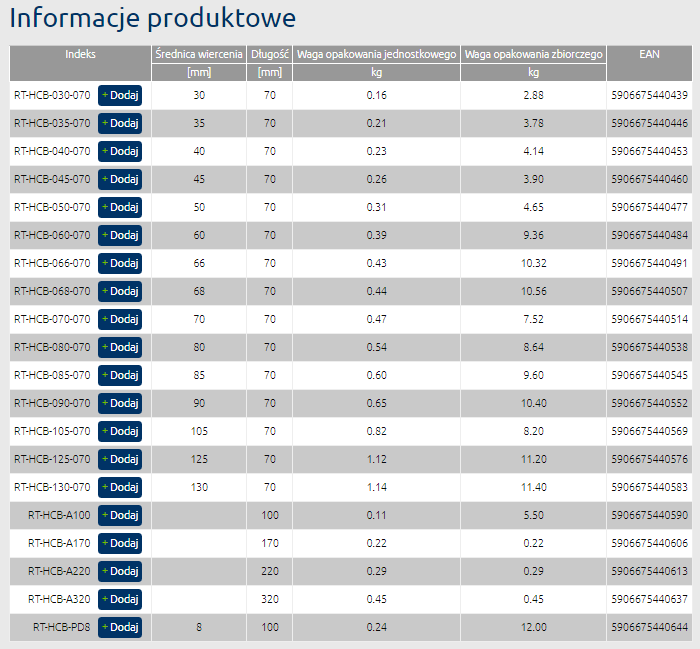Viewport: 700px width, 649px height.
Task: Select EAN code 5906675440439
Action: pyautogui.click(x=648, y=95)
